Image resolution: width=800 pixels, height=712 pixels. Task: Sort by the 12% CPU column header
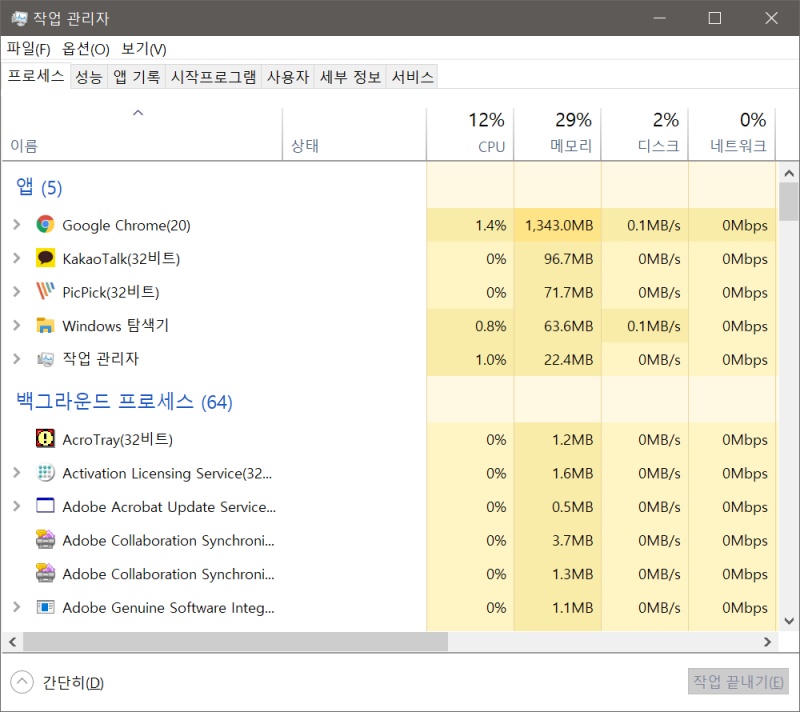click(470, 134)
